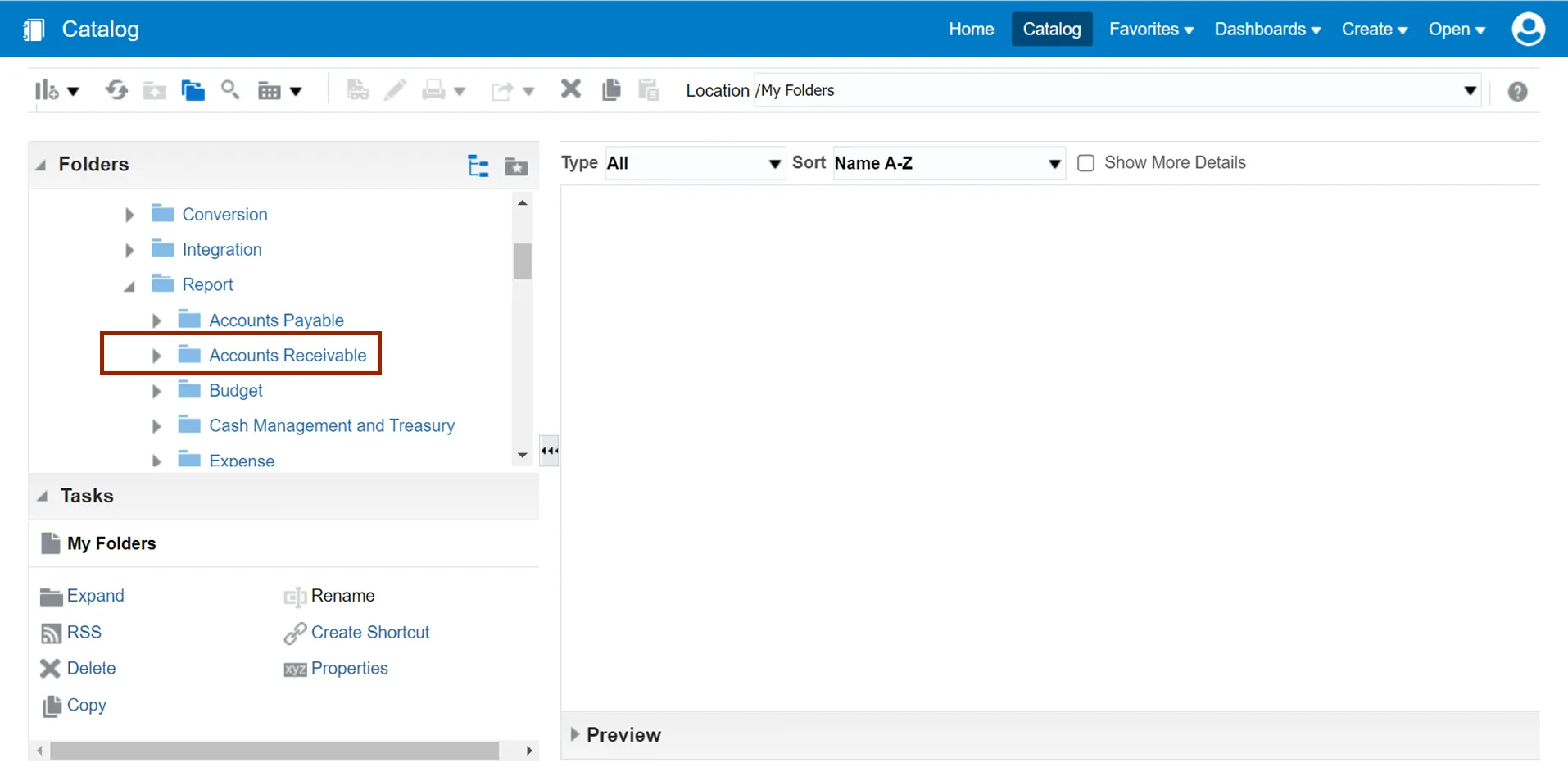Click the Search magnifier icon
The width and height of the screenshot is (1568, 781).
click(x=230, y=90)
